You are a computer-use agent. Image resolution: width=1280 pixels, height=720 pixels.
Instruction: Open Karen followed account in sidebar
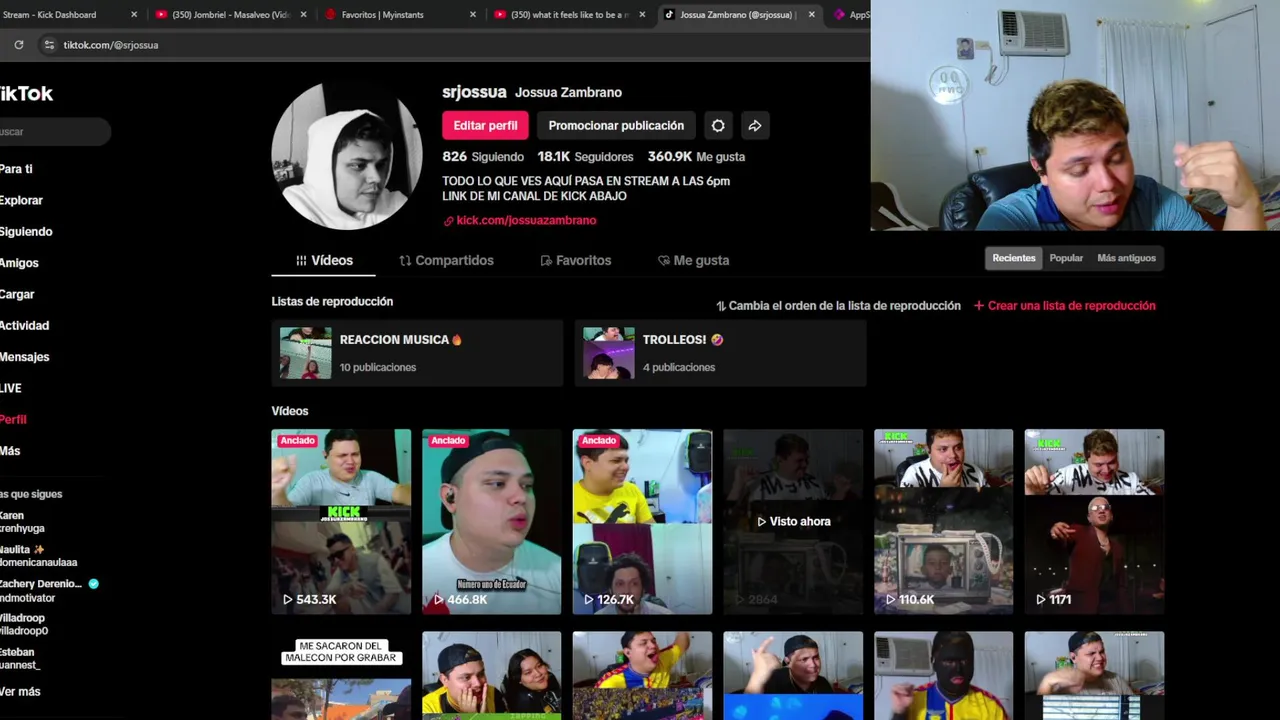coord(22,522)
